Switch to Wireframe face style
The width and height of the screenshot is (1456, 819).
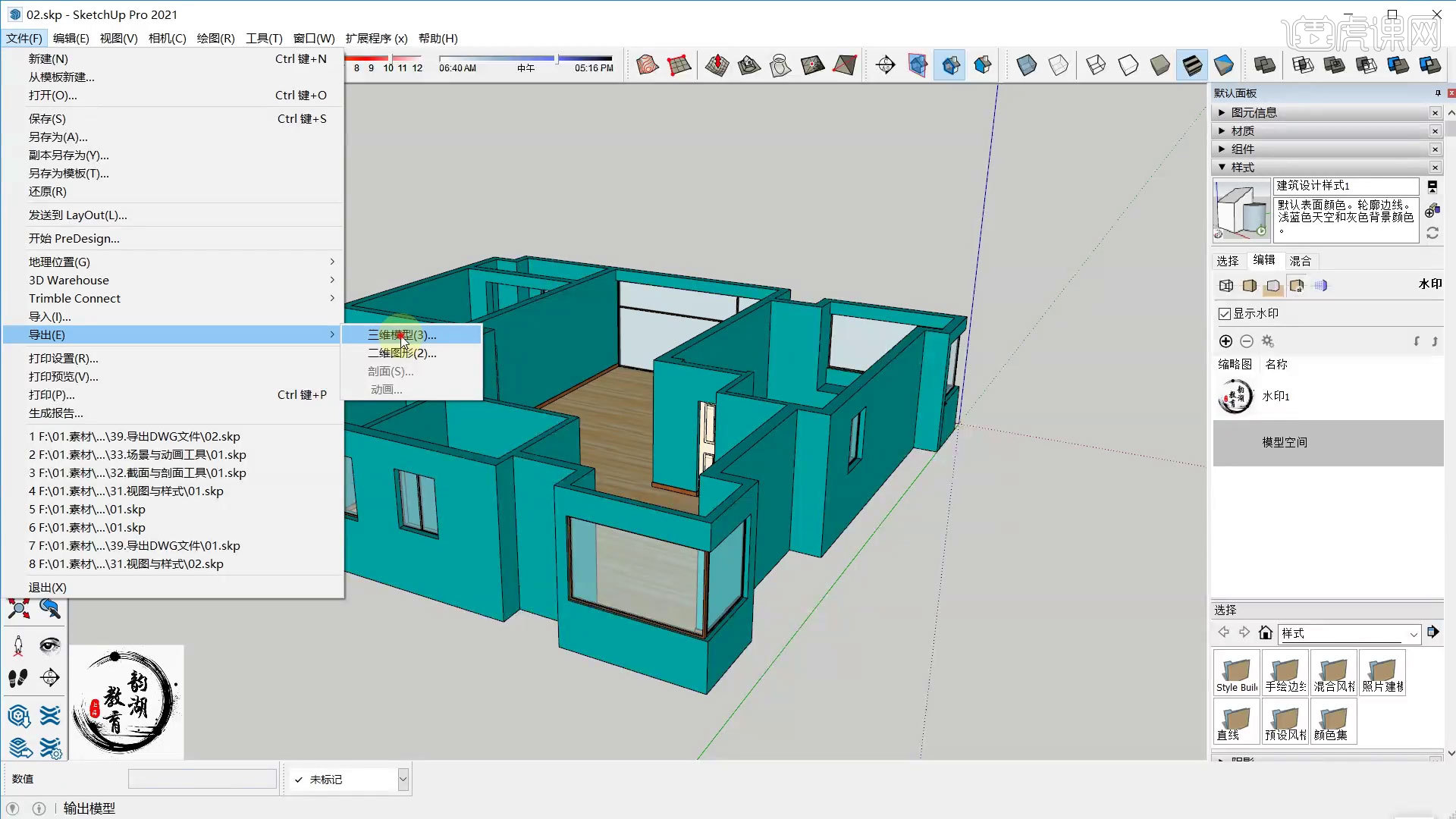1096,65
